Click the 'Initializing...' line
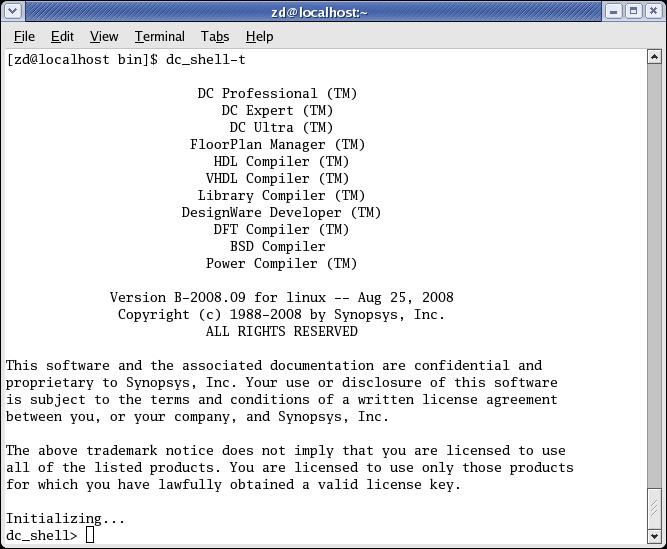667x549 pixels. click(x=65, y=519)
